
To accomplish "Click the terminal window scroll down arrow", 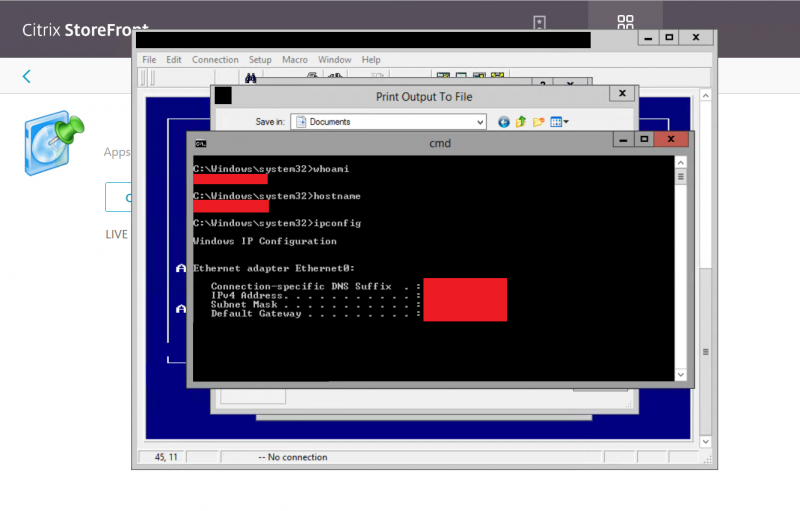I will click(x=706, y=442).
